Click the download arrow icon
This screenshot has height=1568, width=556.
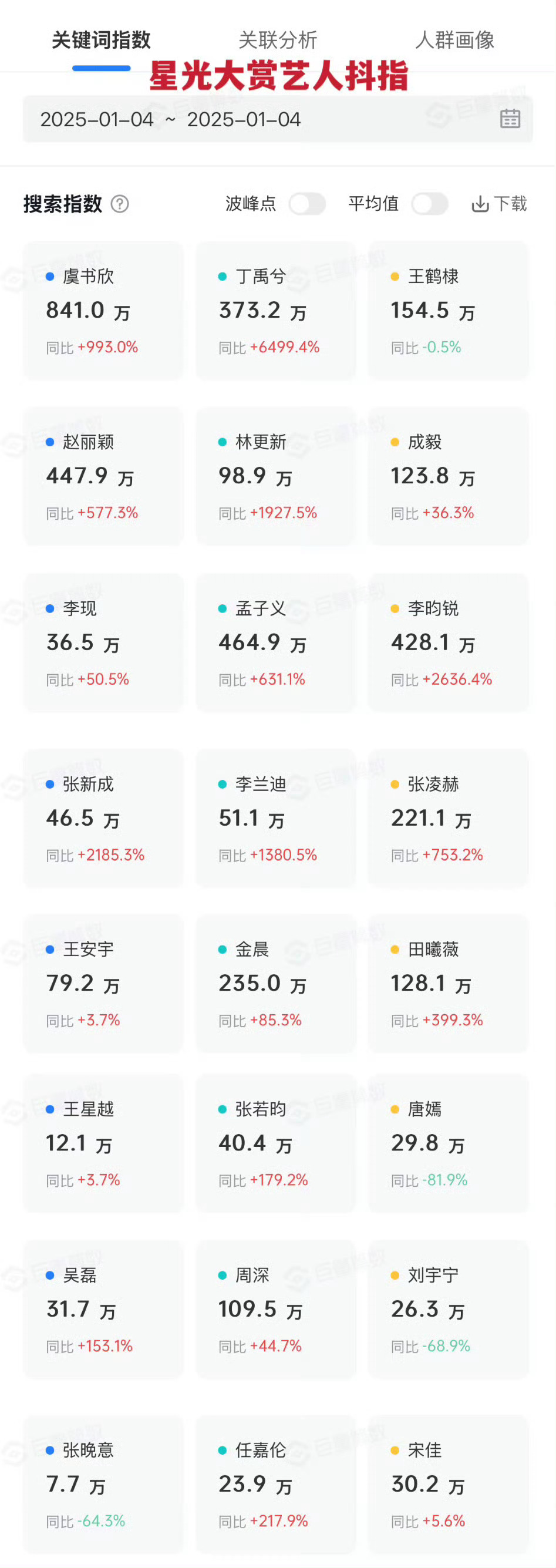pos(480,204)
